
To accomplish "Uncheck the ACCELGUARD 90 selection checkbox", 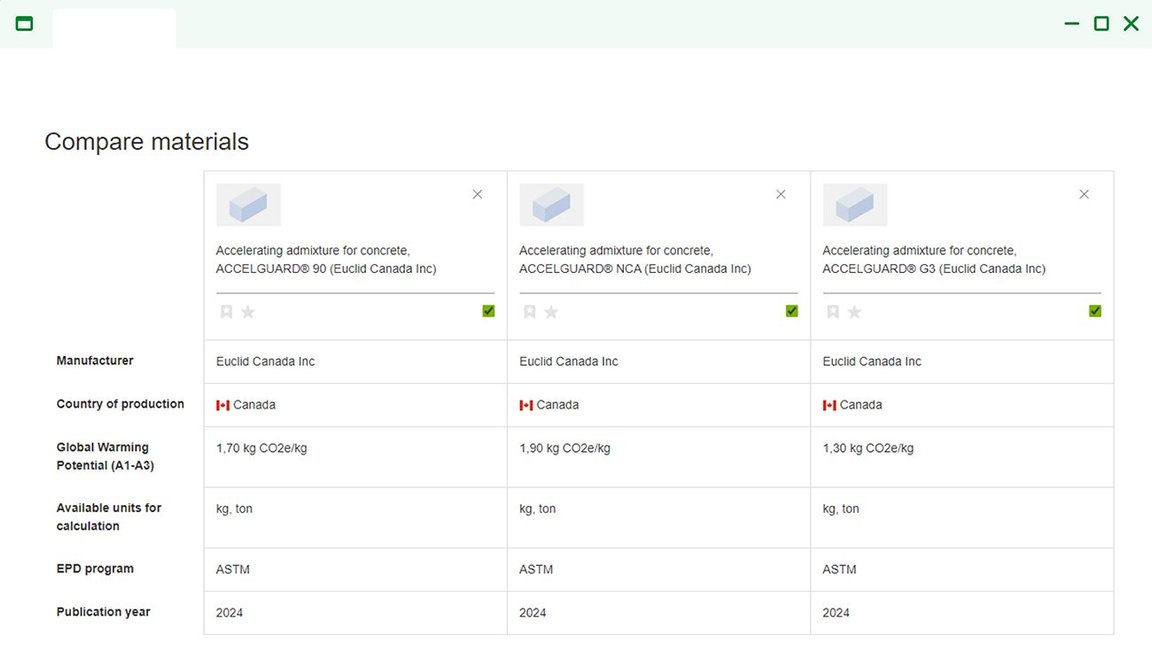I will (489, 311).
